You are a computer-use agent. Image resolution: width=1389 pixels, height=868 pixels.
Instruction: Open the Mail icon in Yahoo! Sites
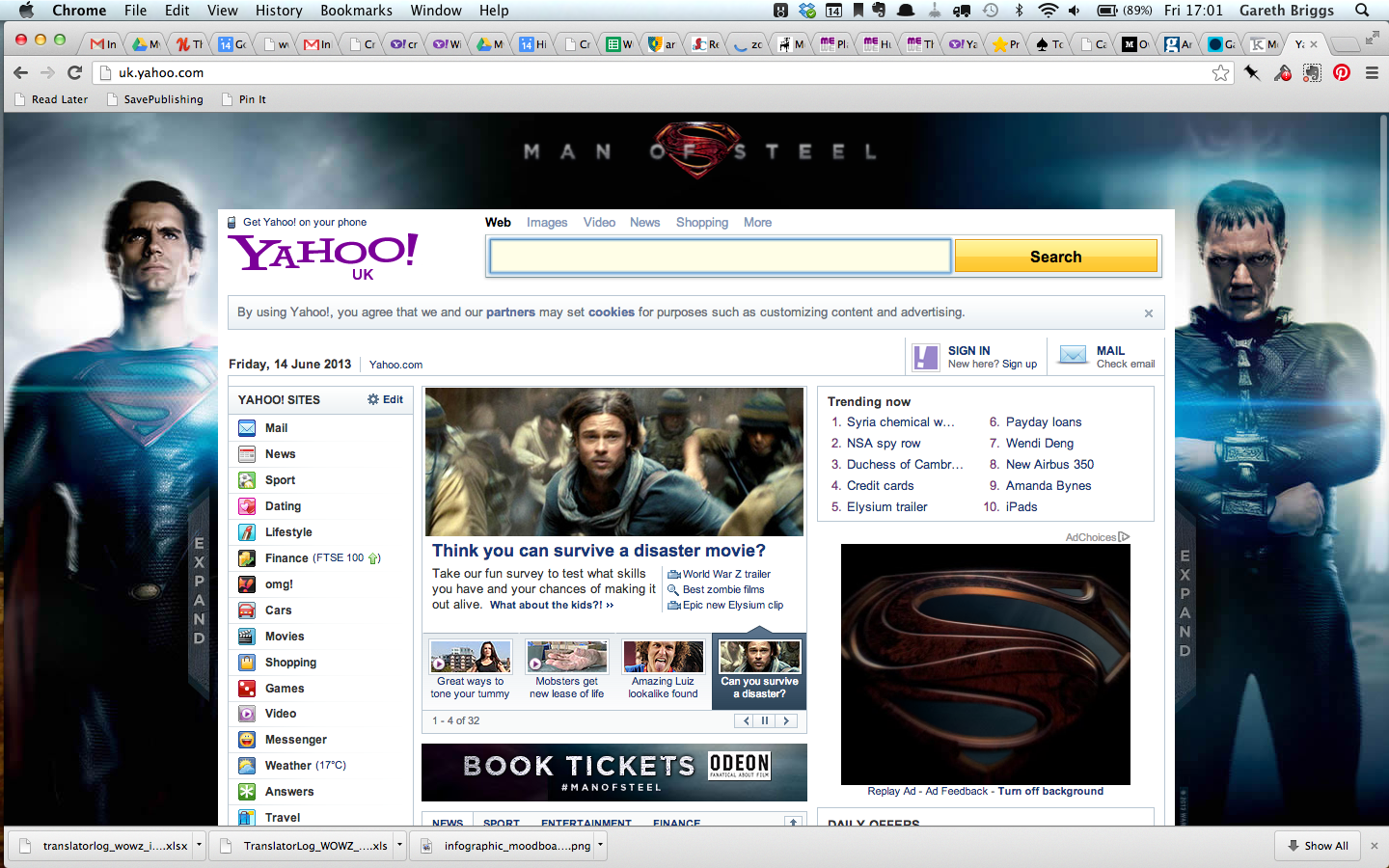247,428
